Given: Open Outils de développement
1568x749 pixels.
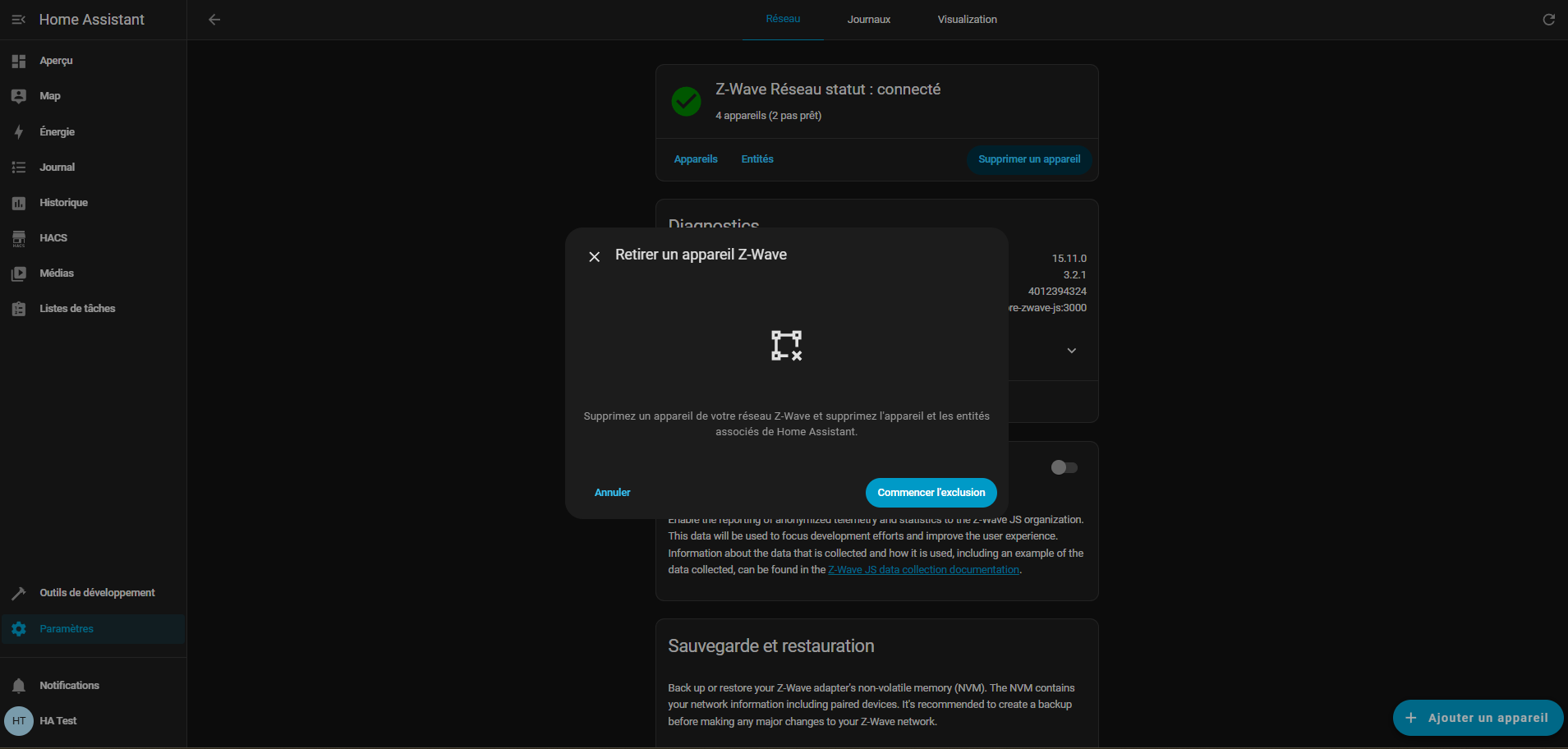Looking at the screenshot, I should click(x=96, y=593).
